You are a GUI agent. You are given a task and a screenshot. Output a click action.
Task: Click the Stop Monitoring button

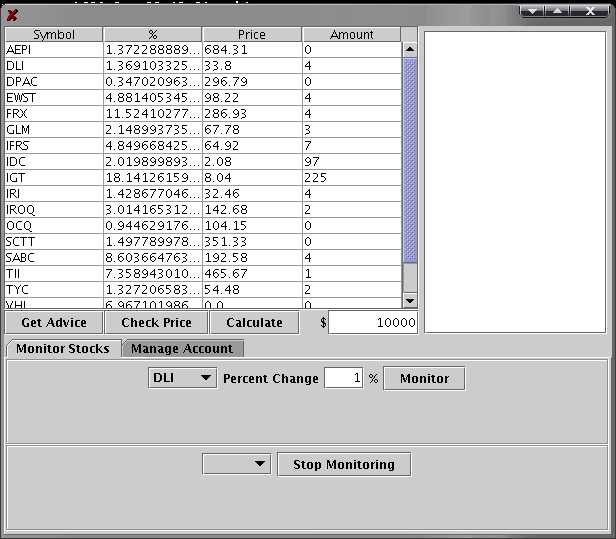click(343, 464)
